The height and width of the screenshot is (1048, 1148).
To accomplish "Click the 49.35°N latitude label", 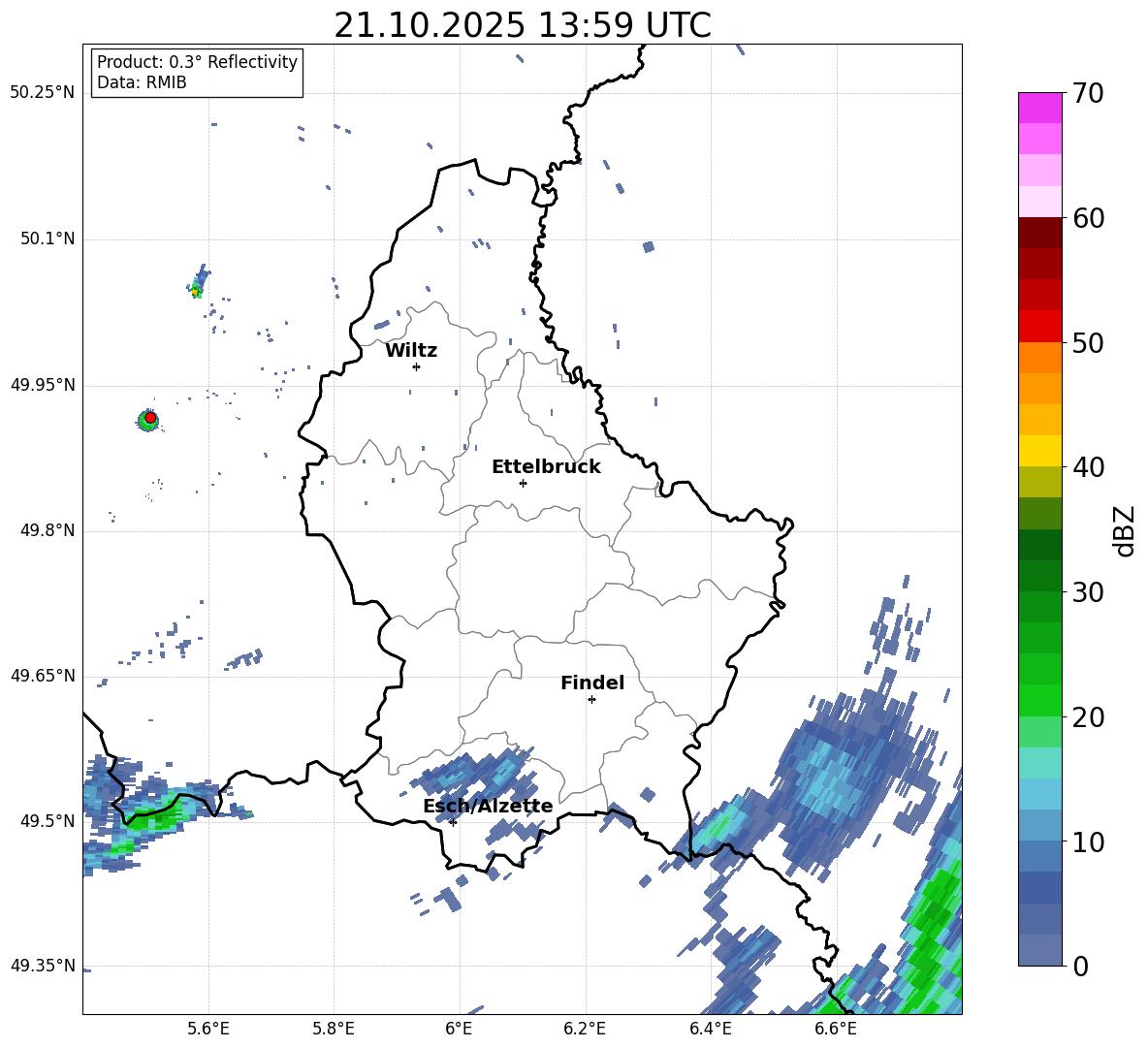I will pos(43,966).
